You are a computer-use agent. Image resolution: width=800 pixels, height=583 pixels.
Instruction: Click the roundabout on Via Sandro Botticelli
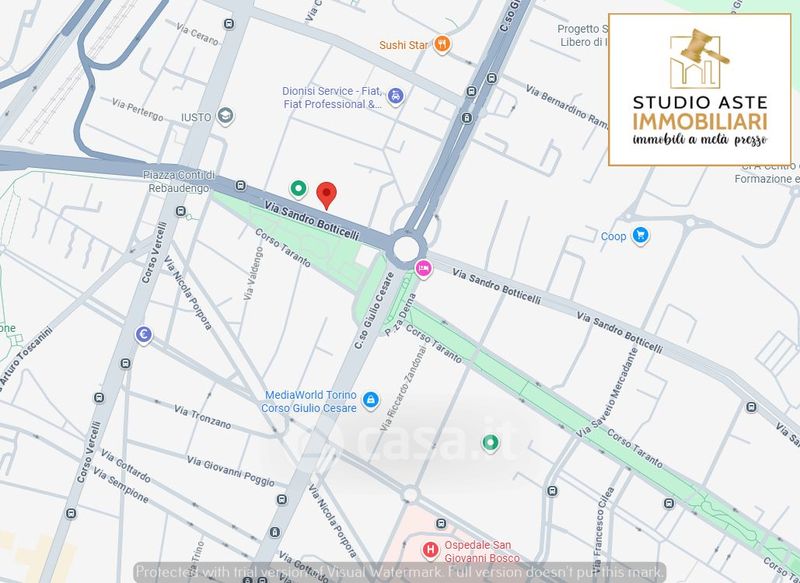406,248
